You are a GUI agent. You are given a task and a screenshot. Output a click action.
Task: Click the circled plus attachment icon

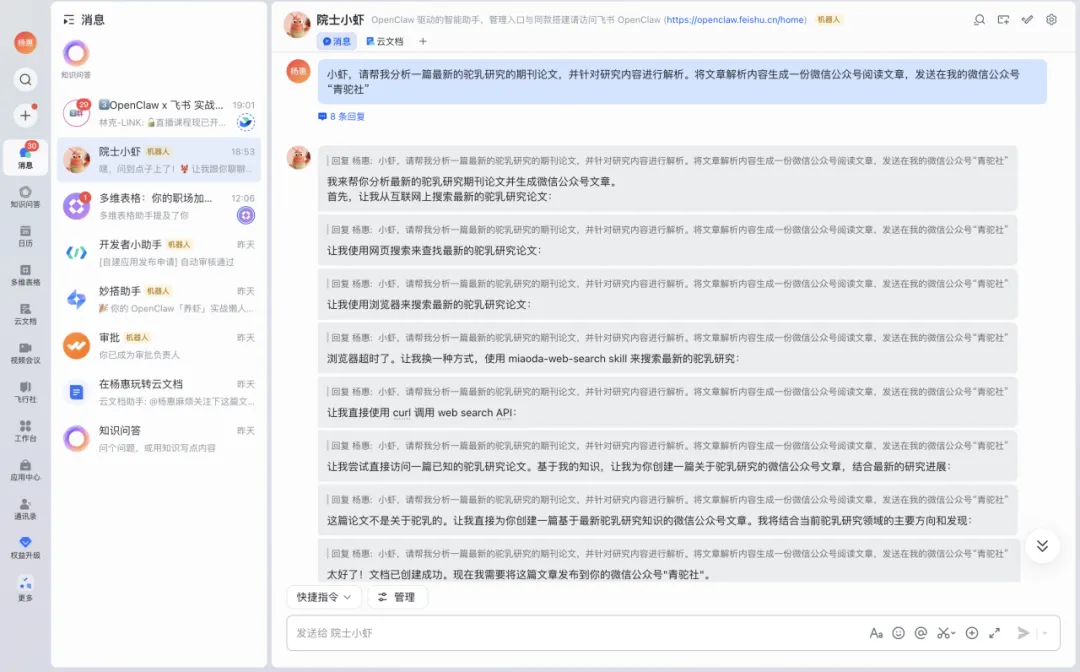pos(972,633)
